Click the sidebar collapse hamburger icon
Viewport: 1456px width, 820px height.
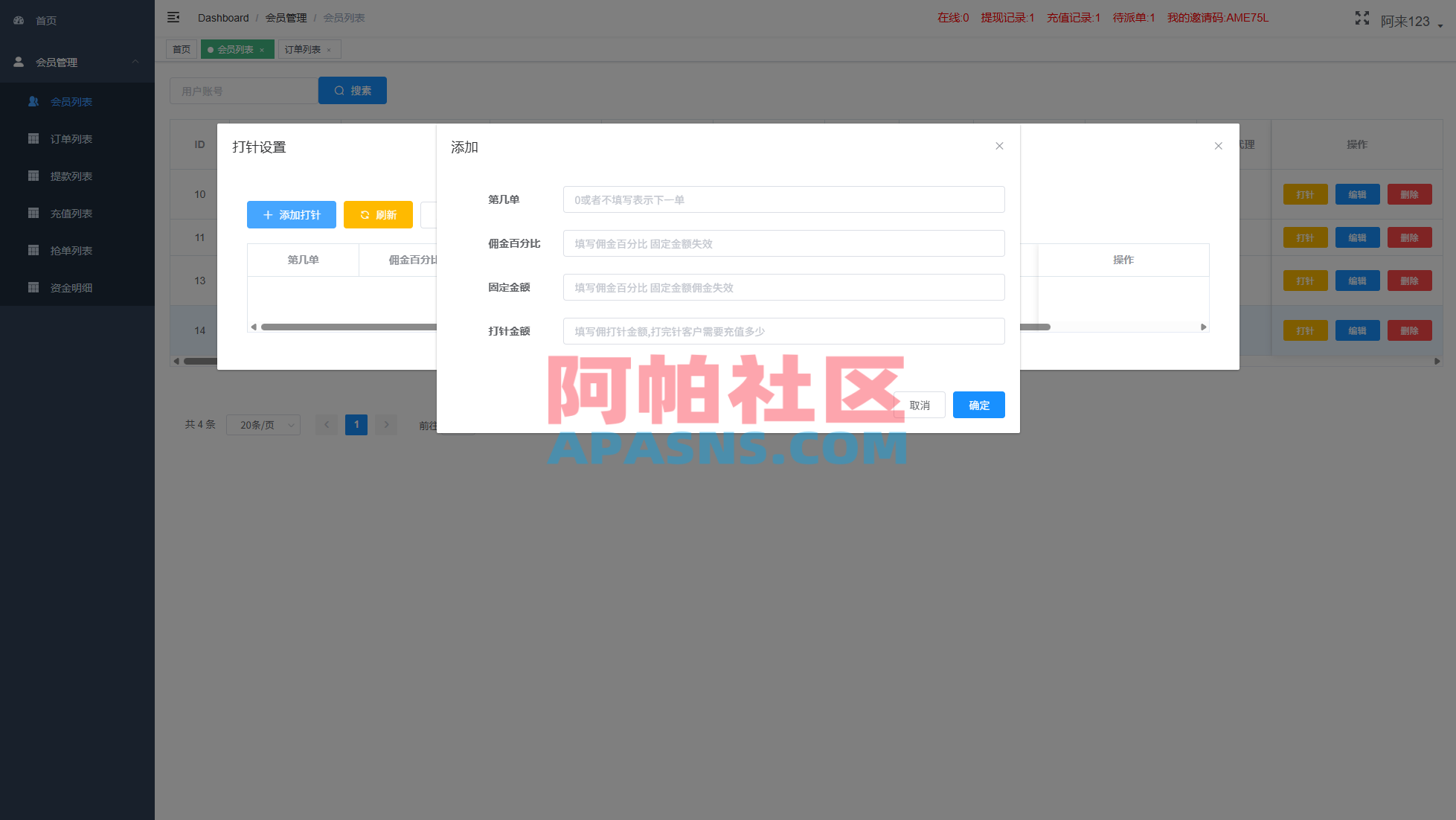[173, 17]
